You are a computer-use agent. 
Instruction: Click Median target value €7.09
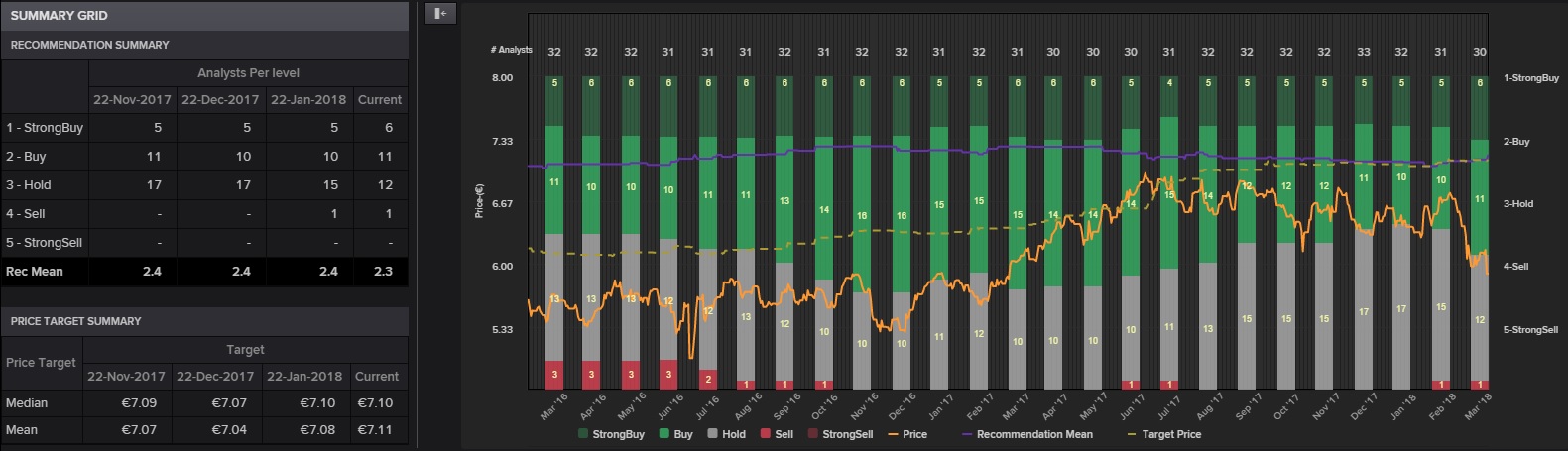pos(139,403)
